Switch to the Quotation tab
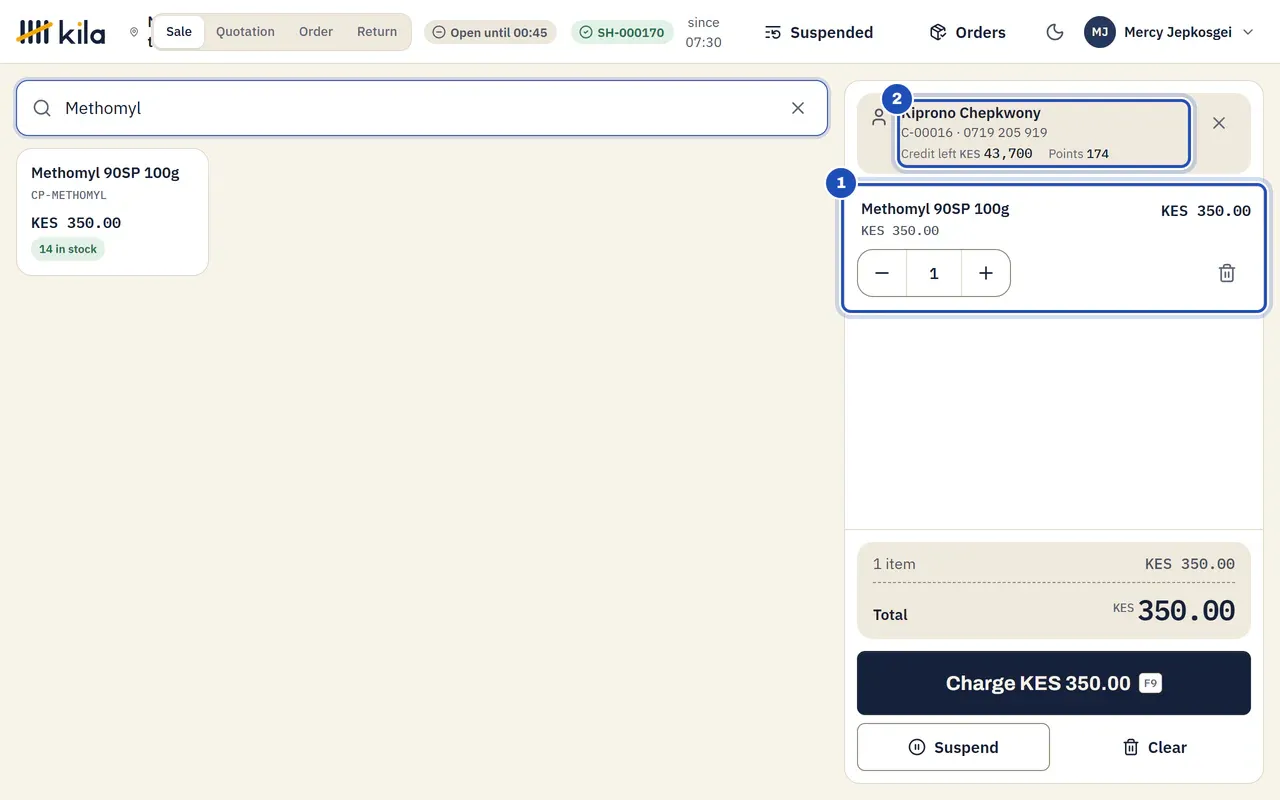The height and width of the screenshot is (800, 1280). pos(245,32)
